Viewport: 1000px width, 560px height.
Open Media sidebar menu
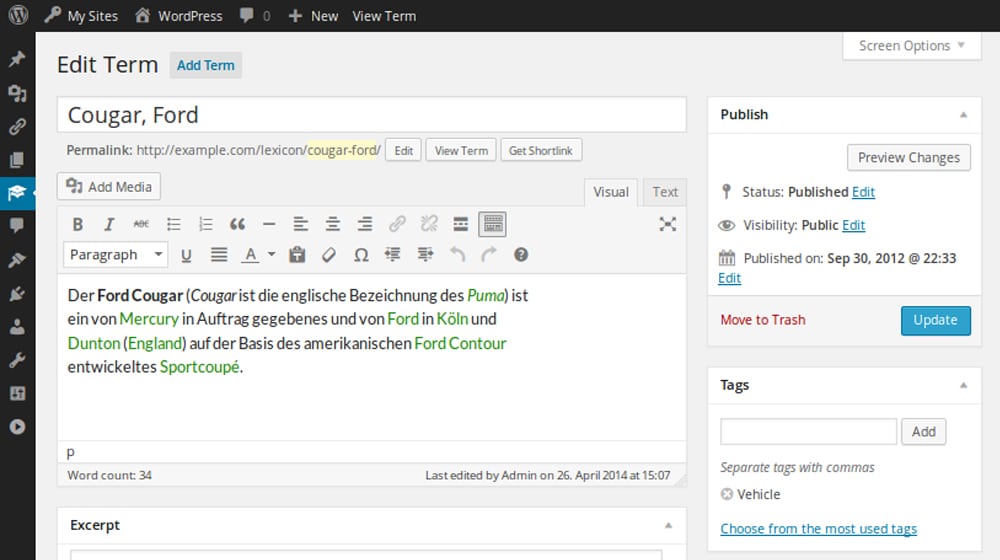(x=17, y=94)
